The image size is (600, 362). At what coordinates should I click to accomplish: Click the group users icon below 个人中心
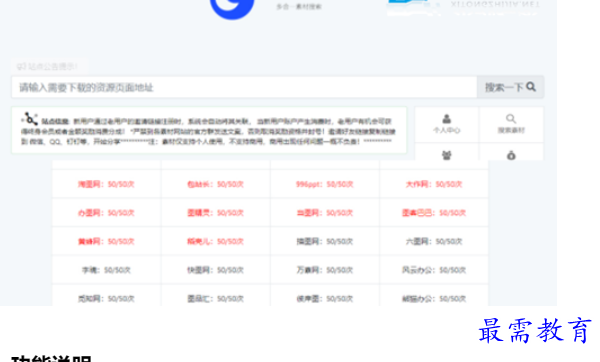coord(447,155)
